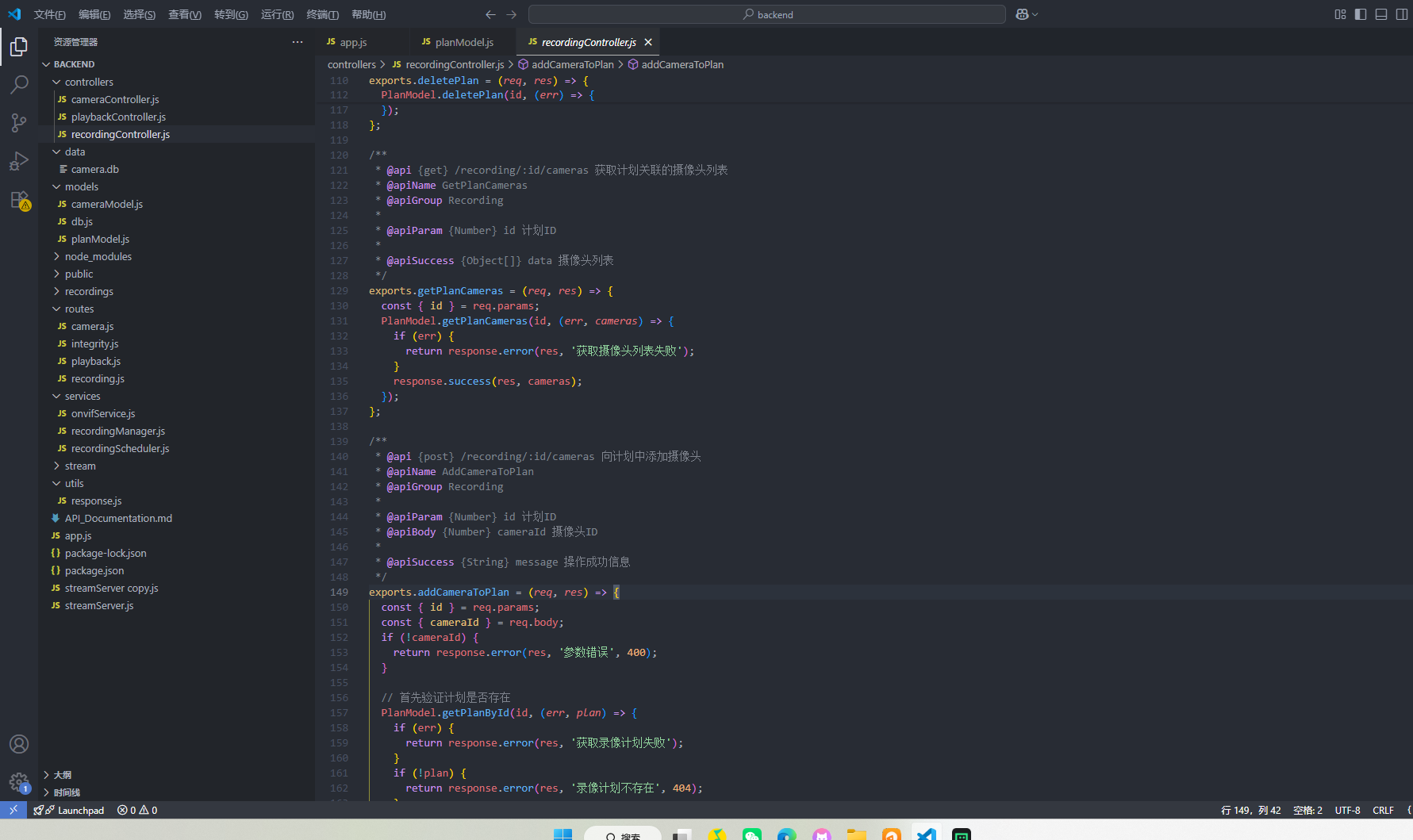
Task: Open the Extensions view with warning badge
Action: click(19, 200)
